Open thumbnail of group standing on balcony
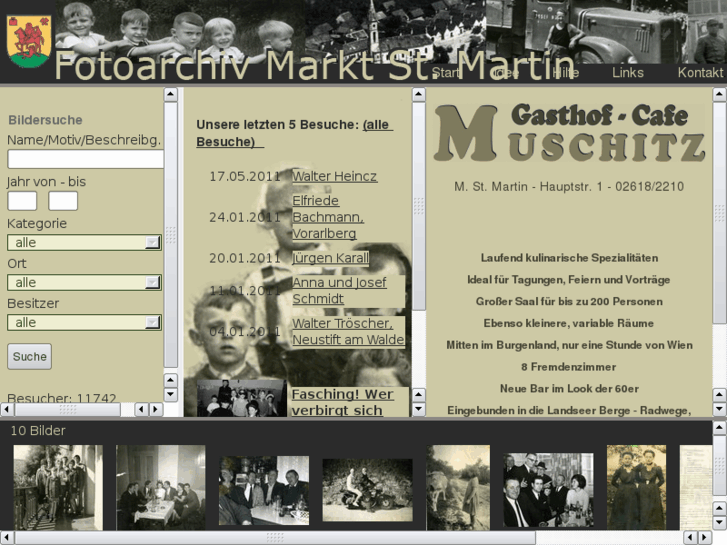Image resolution: width=727 pixels, height=545 pixels. [x=58, y=487]
